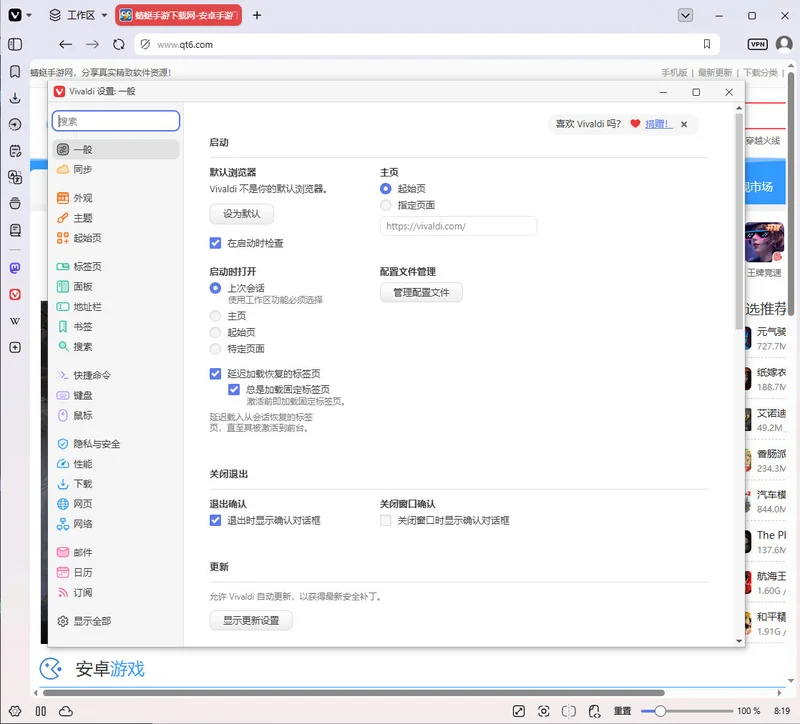Adjust the page zoom slider handle

(x=660, y=711)
